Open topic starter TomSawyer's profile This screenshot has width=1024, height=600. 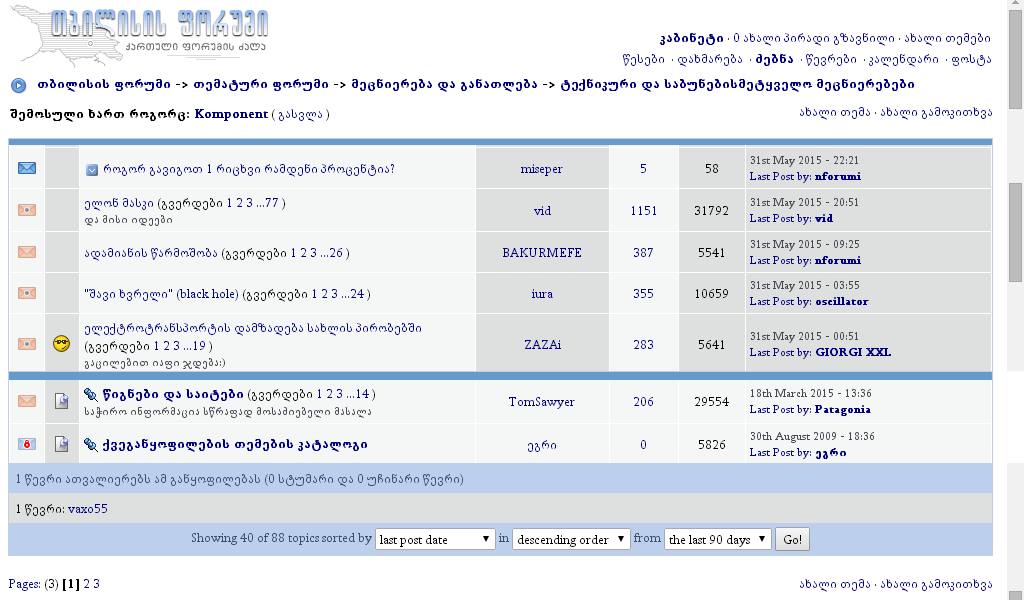pos(541,402)
